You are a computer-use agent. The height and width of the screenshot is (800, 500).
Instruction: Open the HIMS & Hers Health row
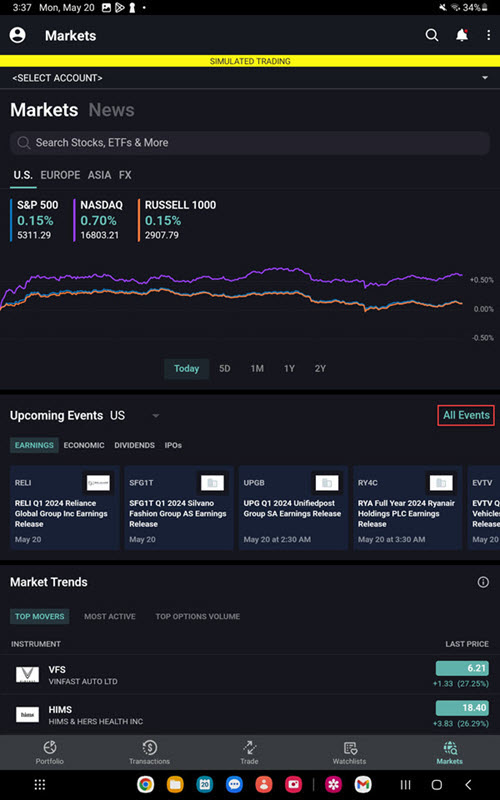point(250,715)
